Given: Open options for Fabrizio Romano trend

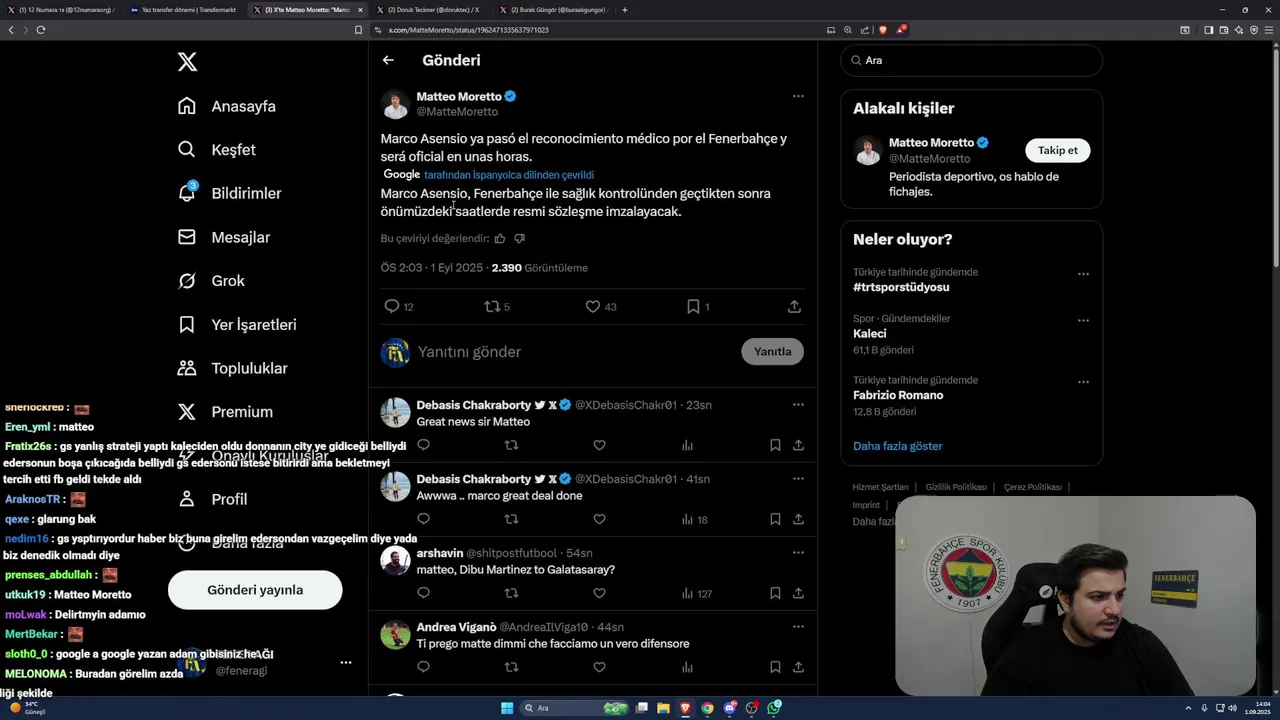Looking at the screenshot, I should [x=1083, y=382].
